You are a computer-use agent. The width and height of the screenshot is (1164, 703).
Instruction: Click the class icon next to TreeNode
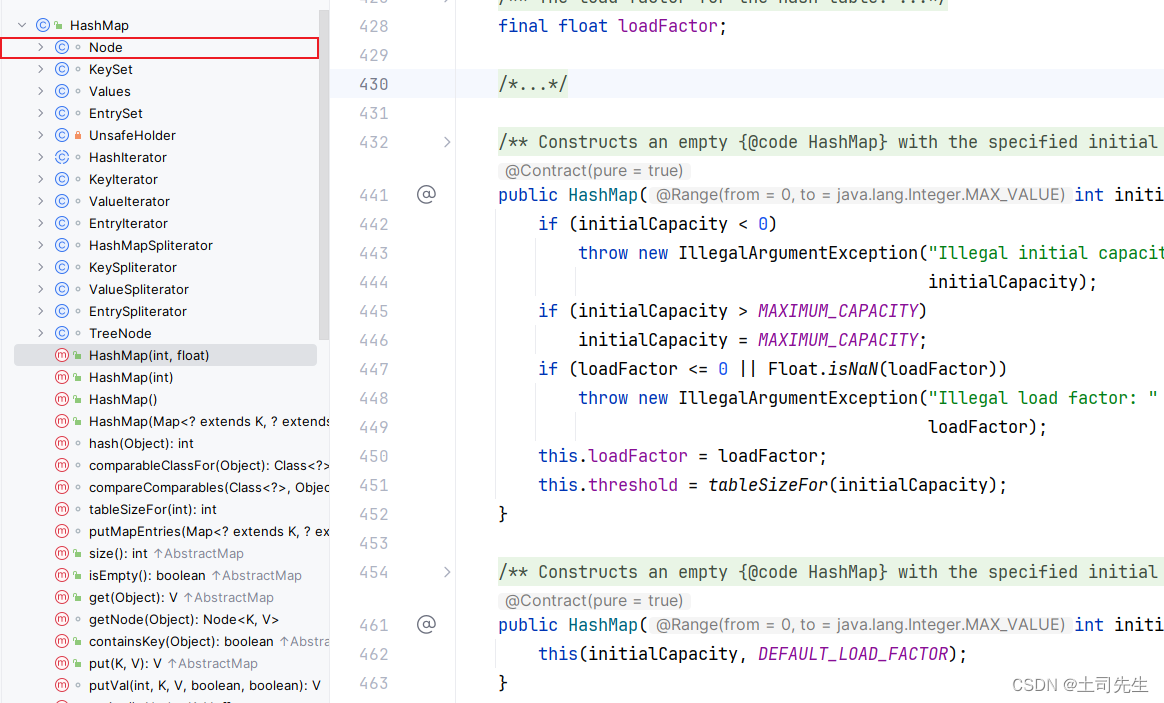click(62, 333)
